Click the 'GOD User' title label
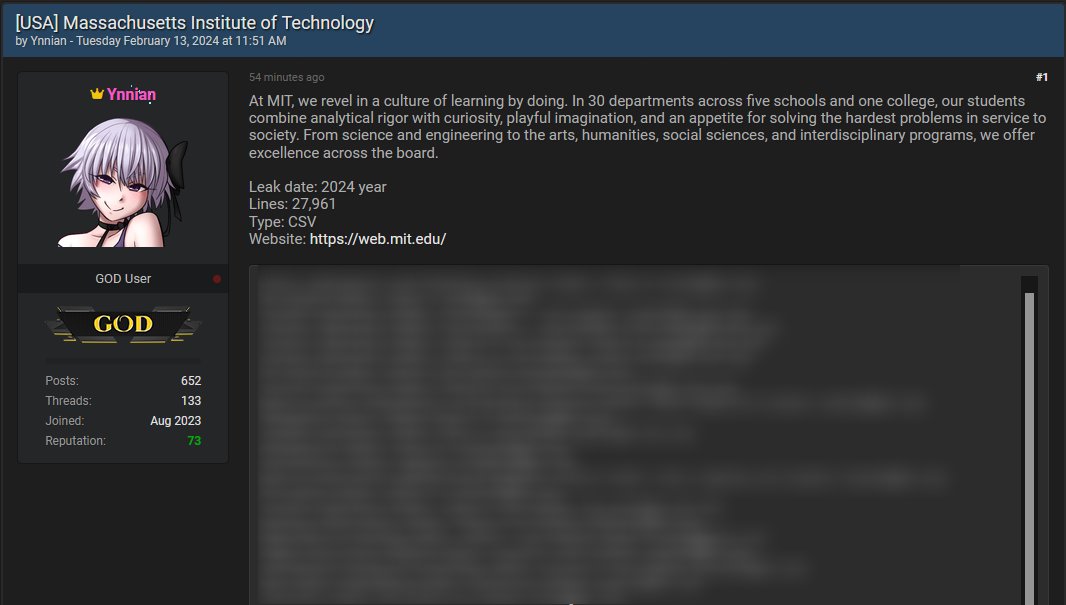Viewport: 1066px width, 605px height. tap(123, 279)
